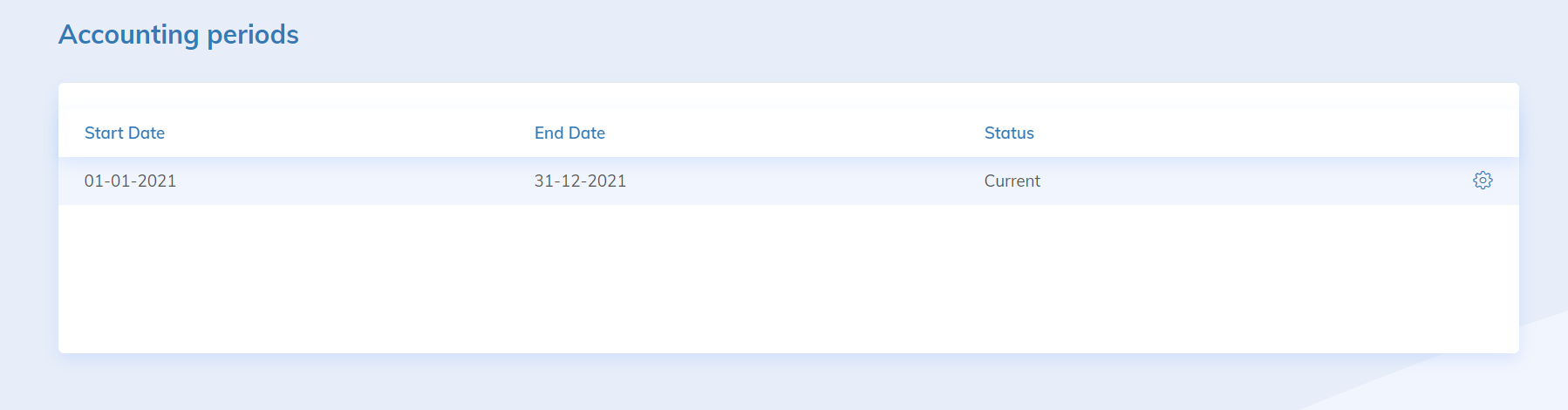Sort by the Start Date column header
The height and width of the screenshot is (410, 1568).
point(125,133)
